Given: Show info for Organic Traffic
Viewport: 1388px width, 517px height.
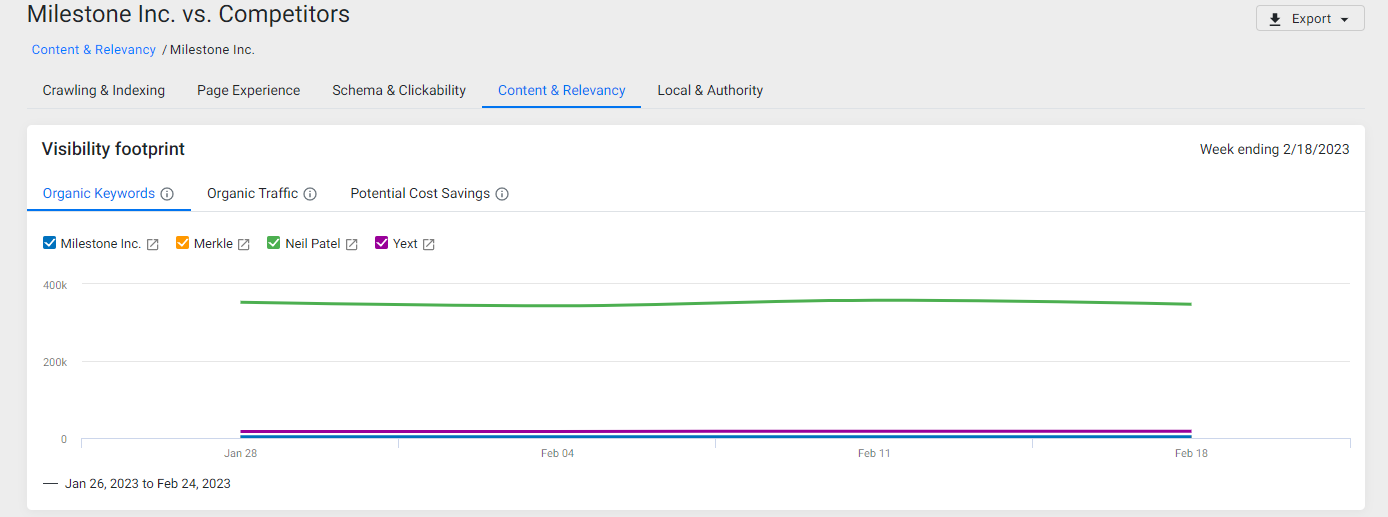Looking at the screenshot, I should pyautogui.click(x=310, y=194).
